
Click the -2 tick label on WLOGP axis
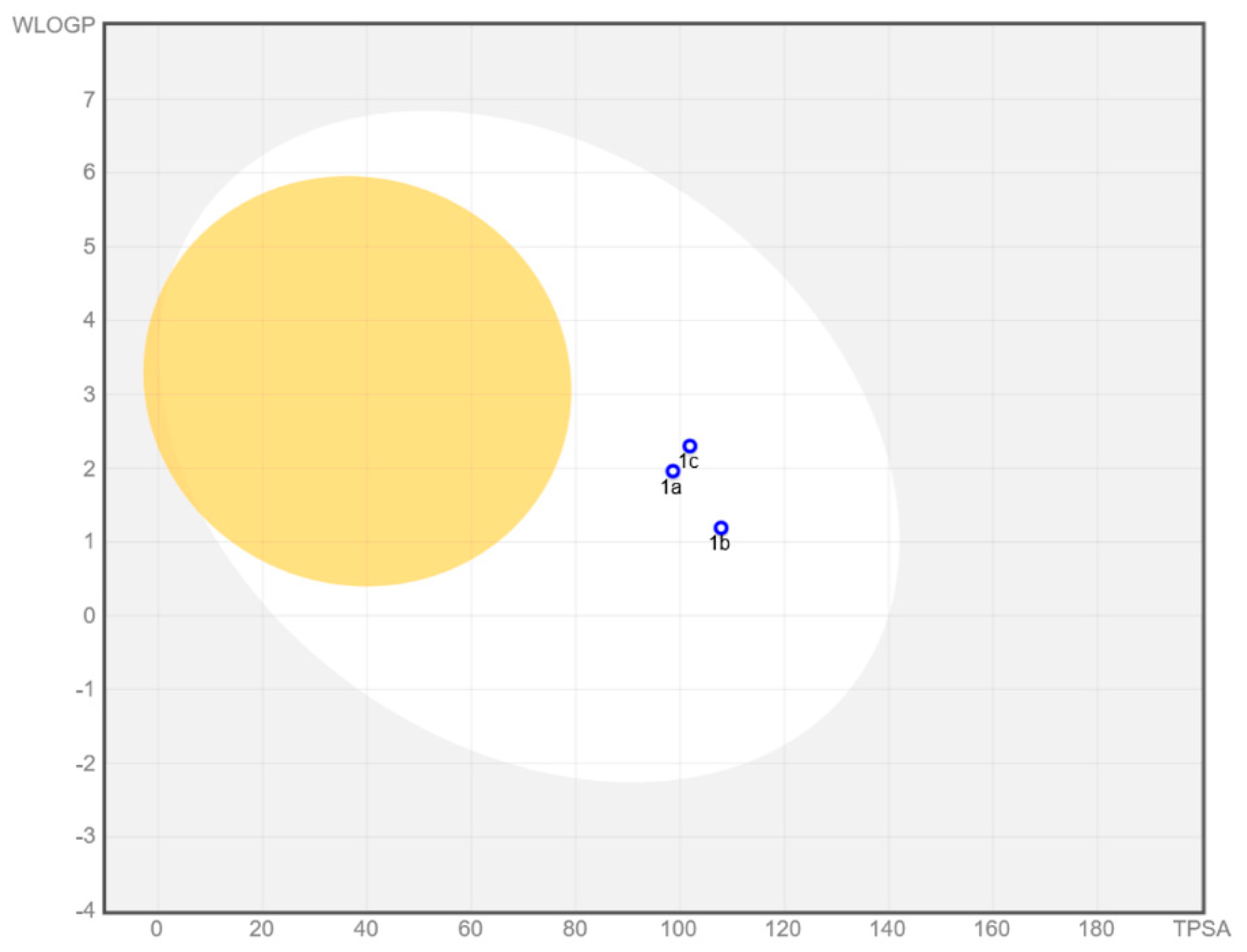click(x=86, y=764)
